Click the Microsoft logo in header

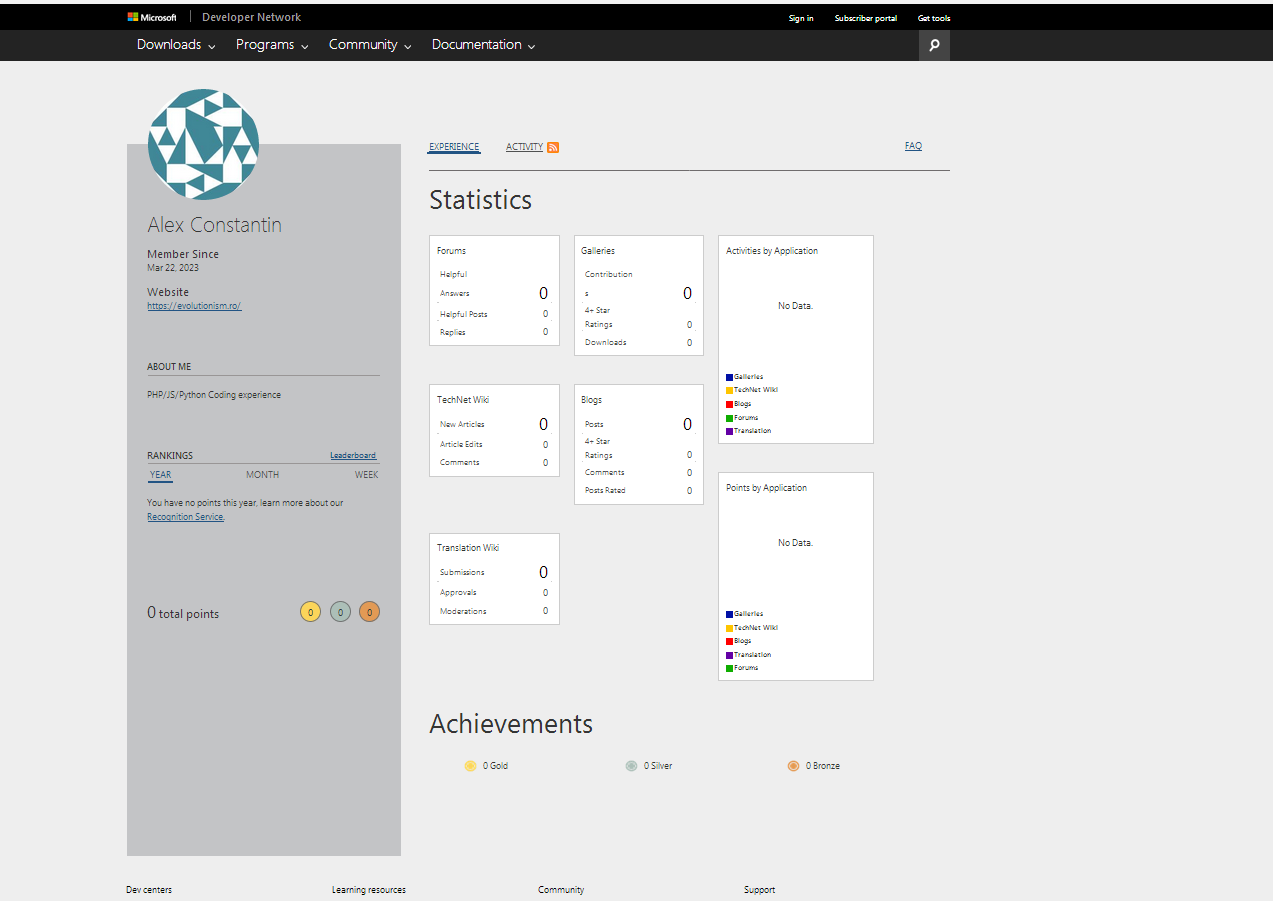point(152,17)
